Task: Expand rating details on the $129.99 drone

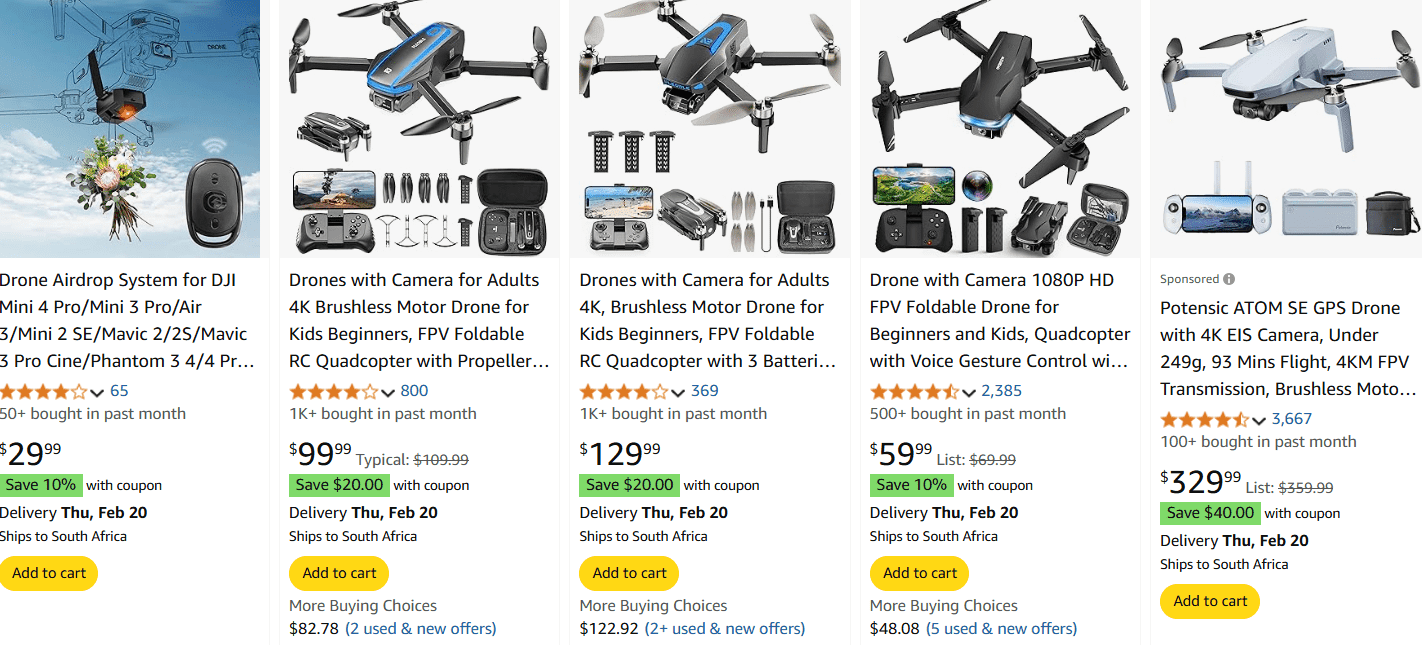Action: coord(679,391)
